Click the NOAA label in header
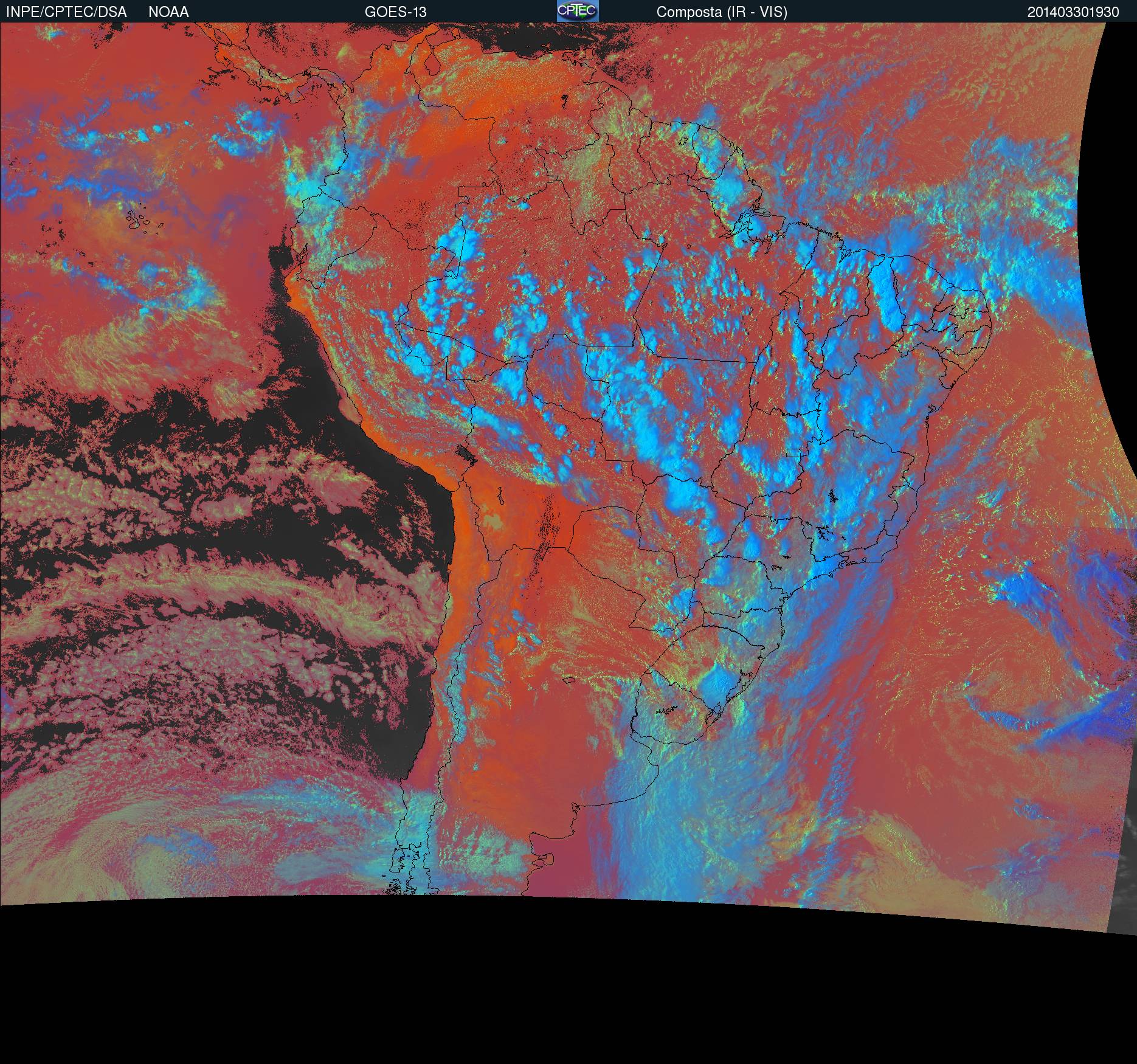1137x1064 pixels. point(168,12)
